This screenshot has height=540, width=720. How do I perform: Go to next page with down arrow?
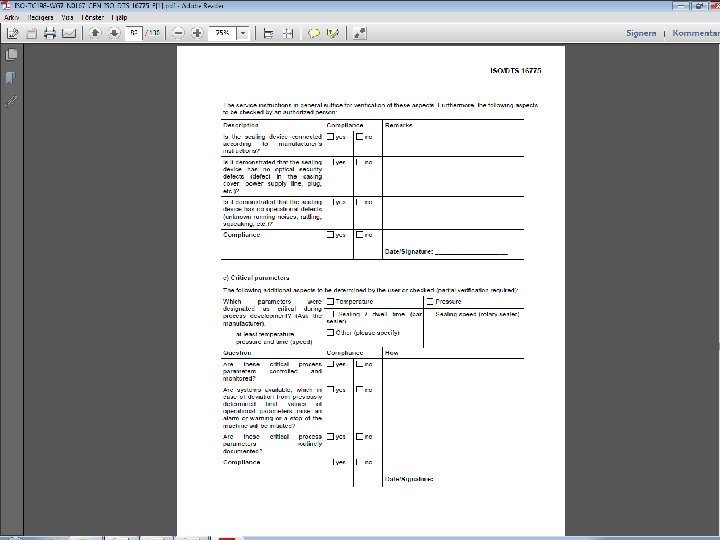pos(114,33)
